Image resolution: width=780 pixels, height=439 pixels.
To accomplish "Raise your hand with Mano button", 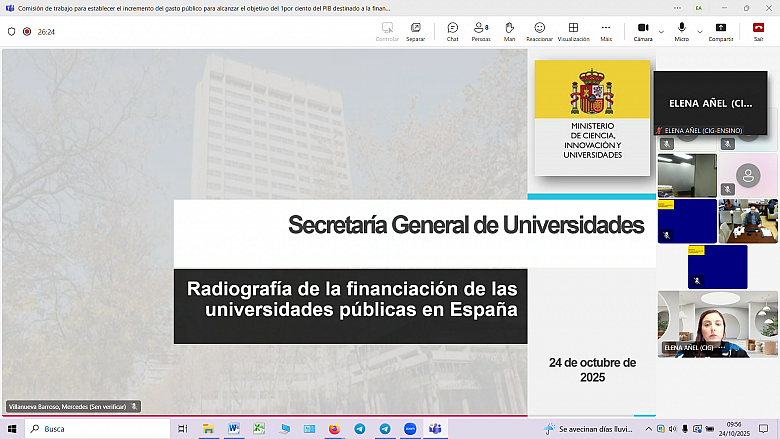I will click(x=509, y=30).
